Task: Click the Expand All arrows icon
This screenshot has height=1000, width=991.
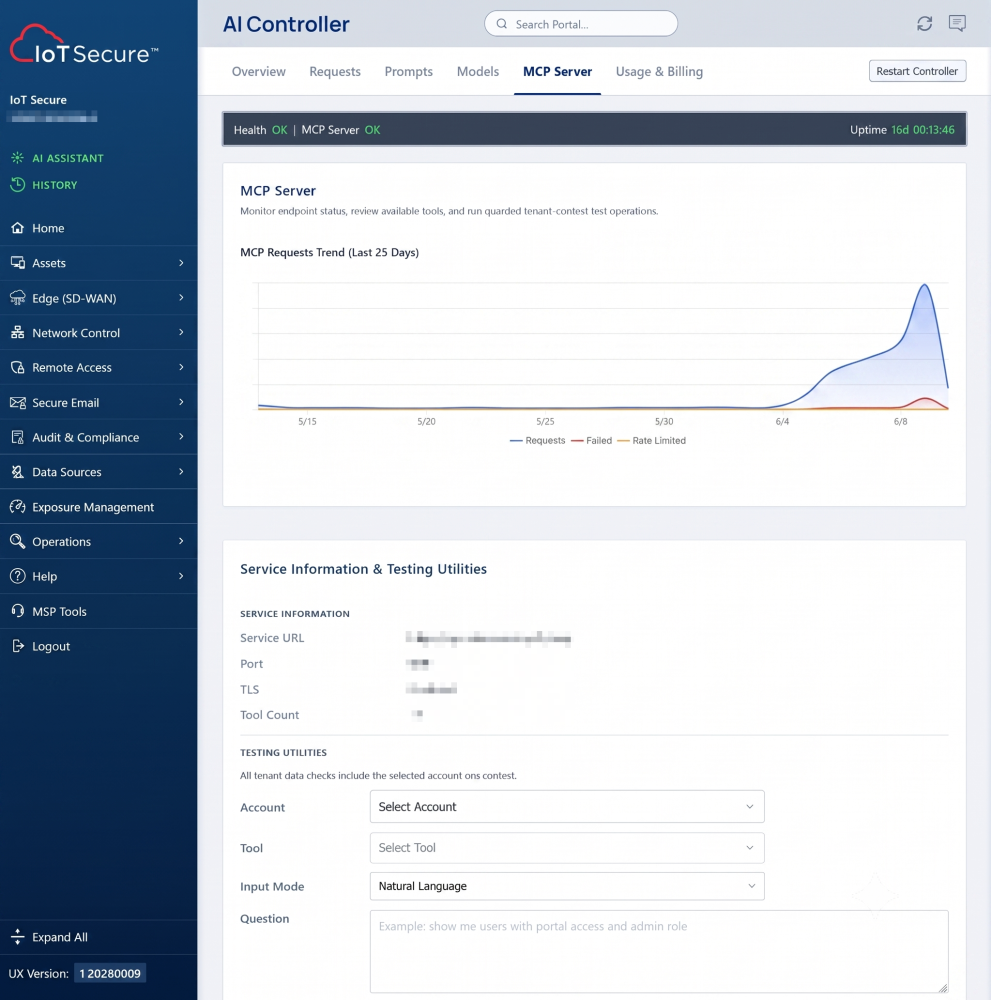Action: [x=18, y=937]
